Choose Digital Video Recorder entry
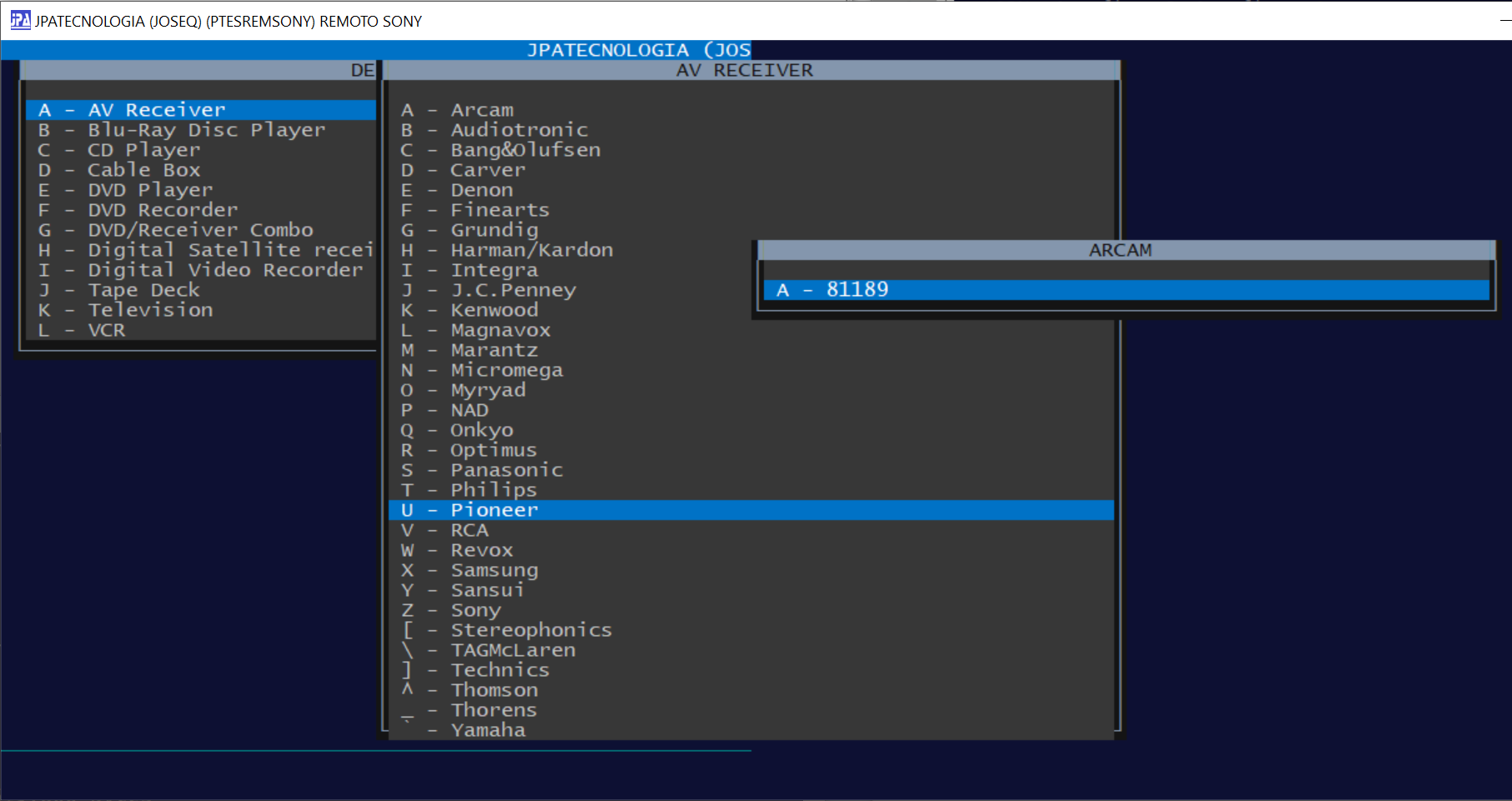1512x801 pixels. (x=201, y=270)
